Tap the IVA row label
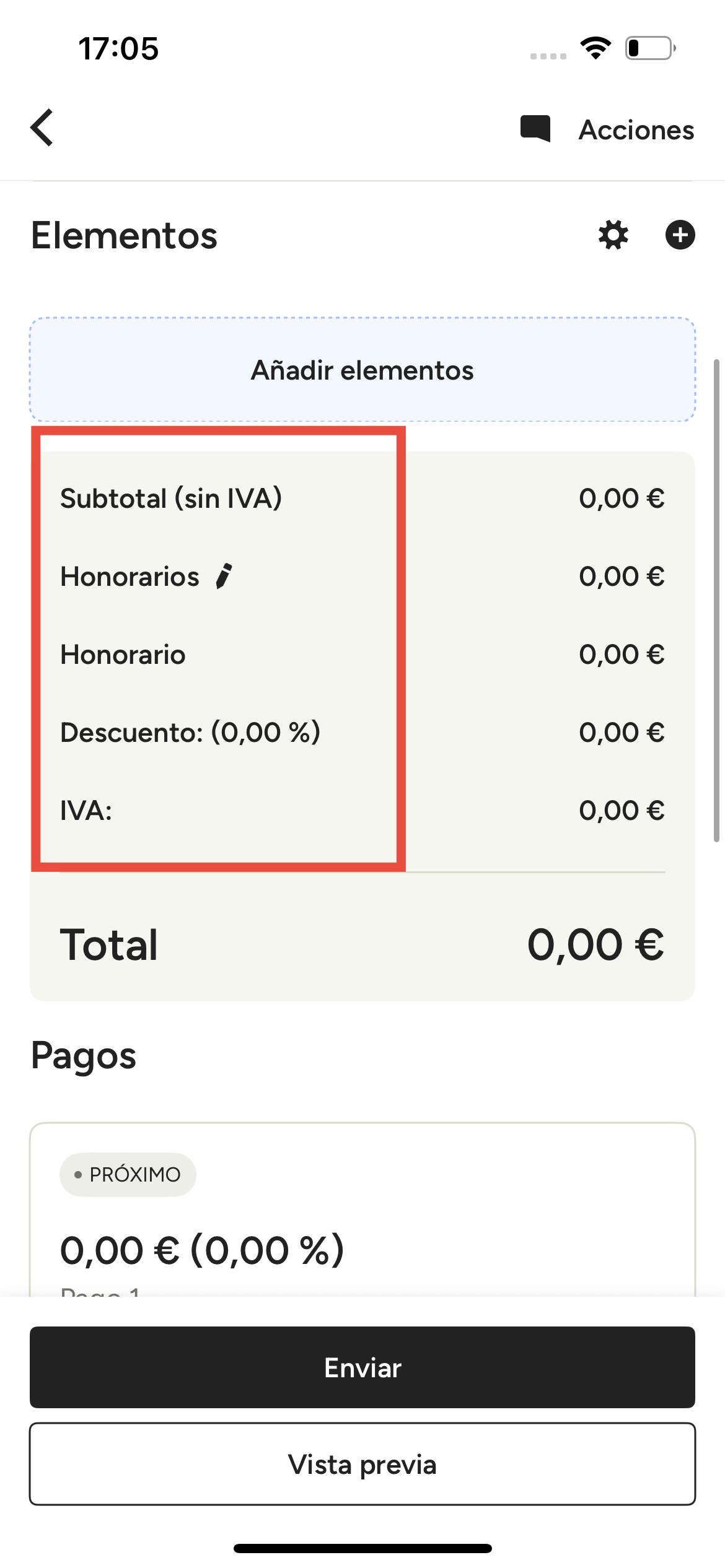The height and width of the screenshot is (1568, 725). click(x=86, y=810)
